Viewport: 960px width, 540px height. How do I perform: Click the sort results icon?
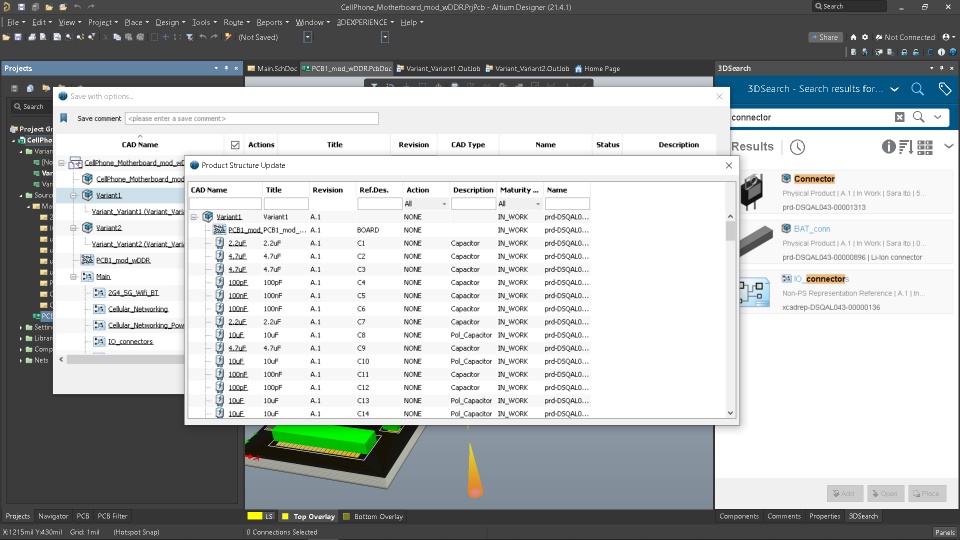tap(906, 147)
